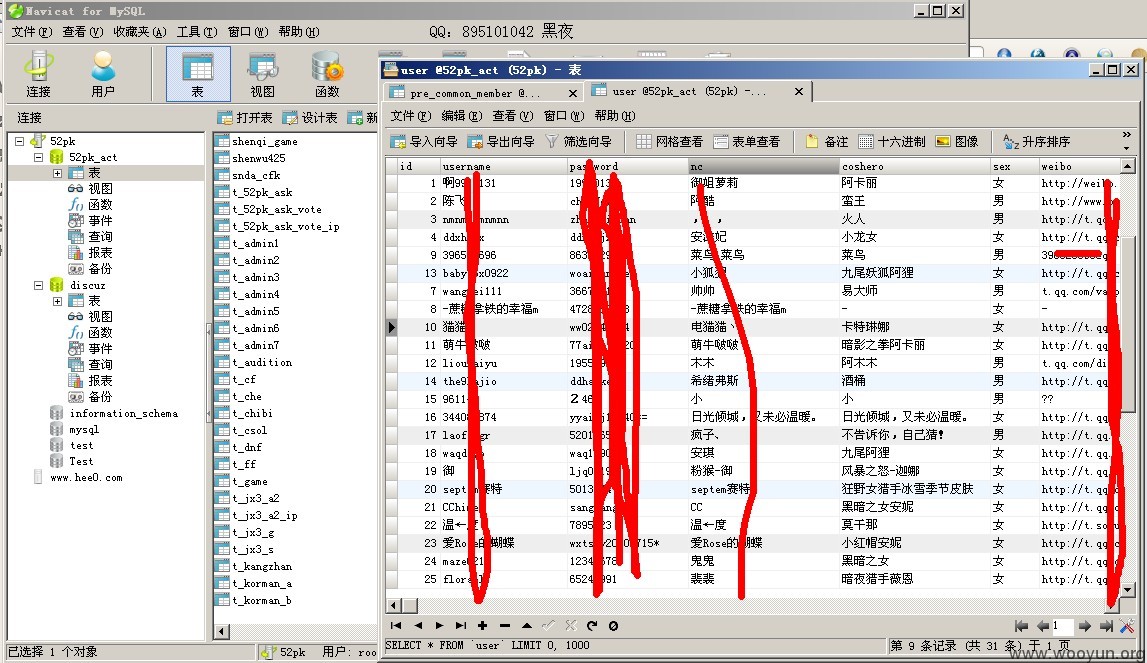Launch 导出向导 Export Wizard

pos(500,141)
